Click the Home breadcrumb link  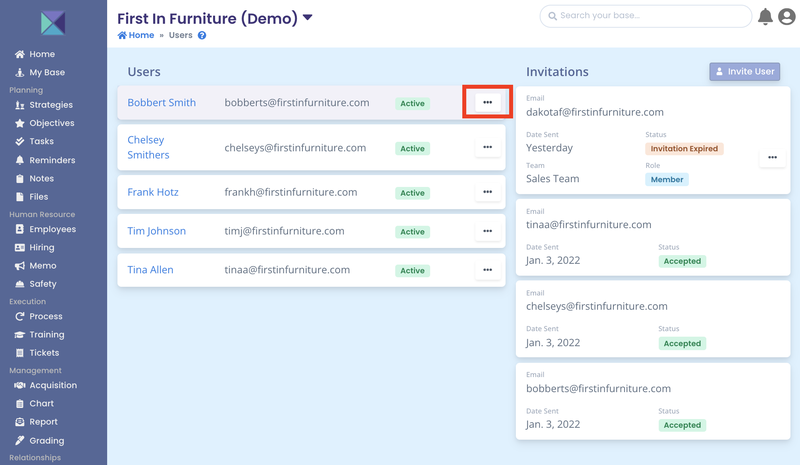(x=136, y=35)
